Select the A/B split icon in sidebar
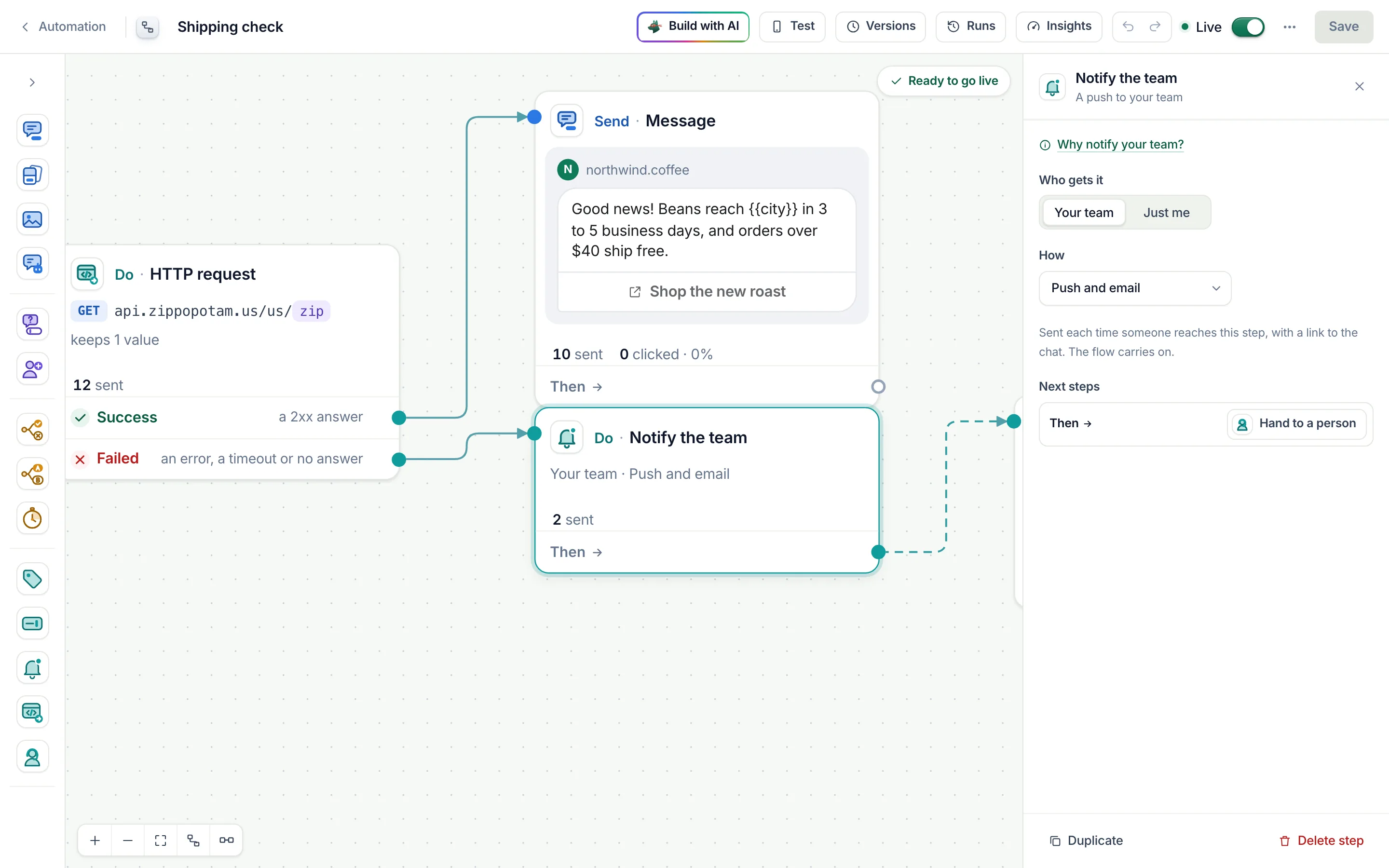 pos(33,474)
